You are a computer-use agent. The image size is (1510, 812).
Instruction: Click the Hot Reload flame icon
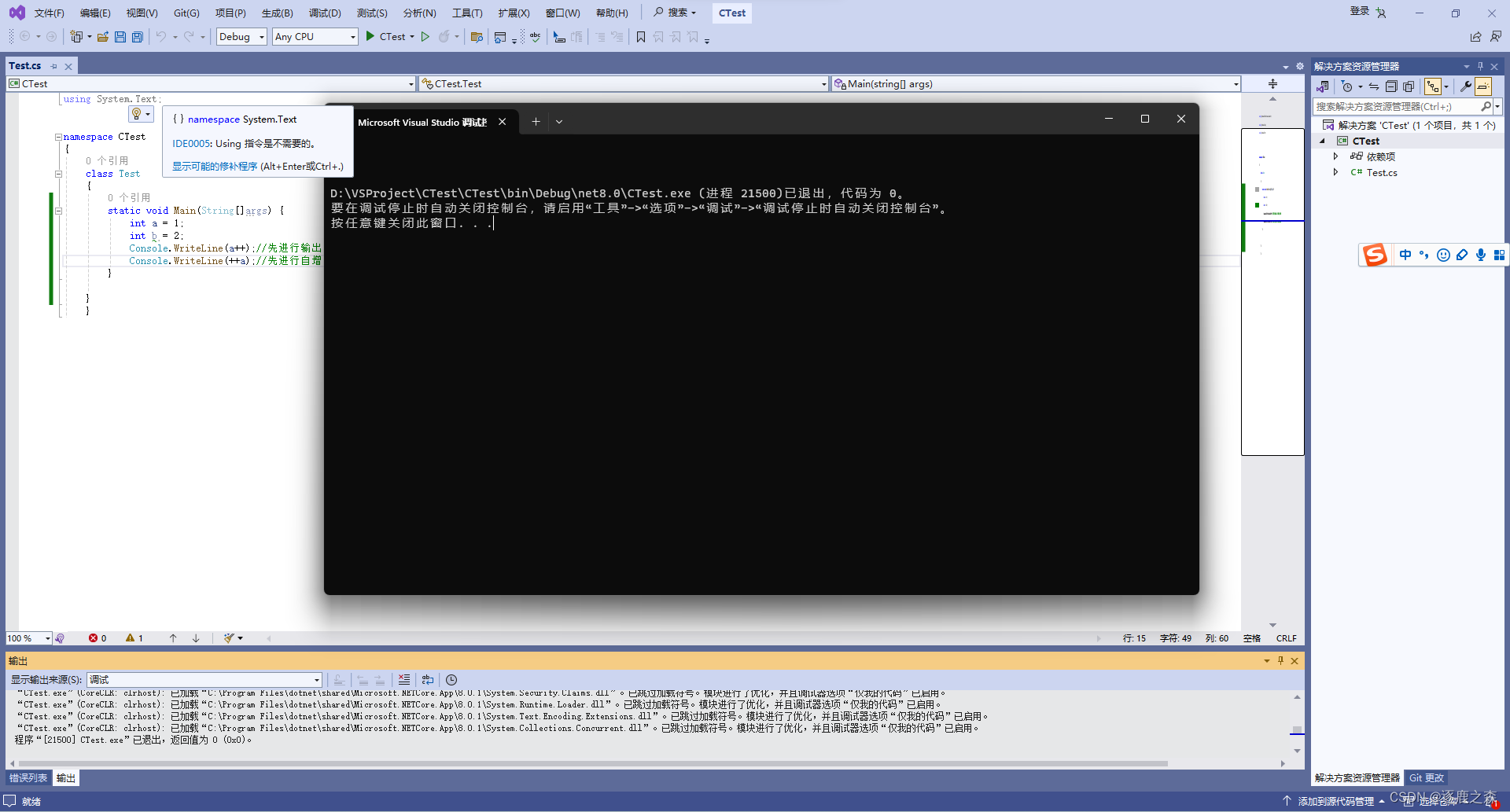click(444, 37)
